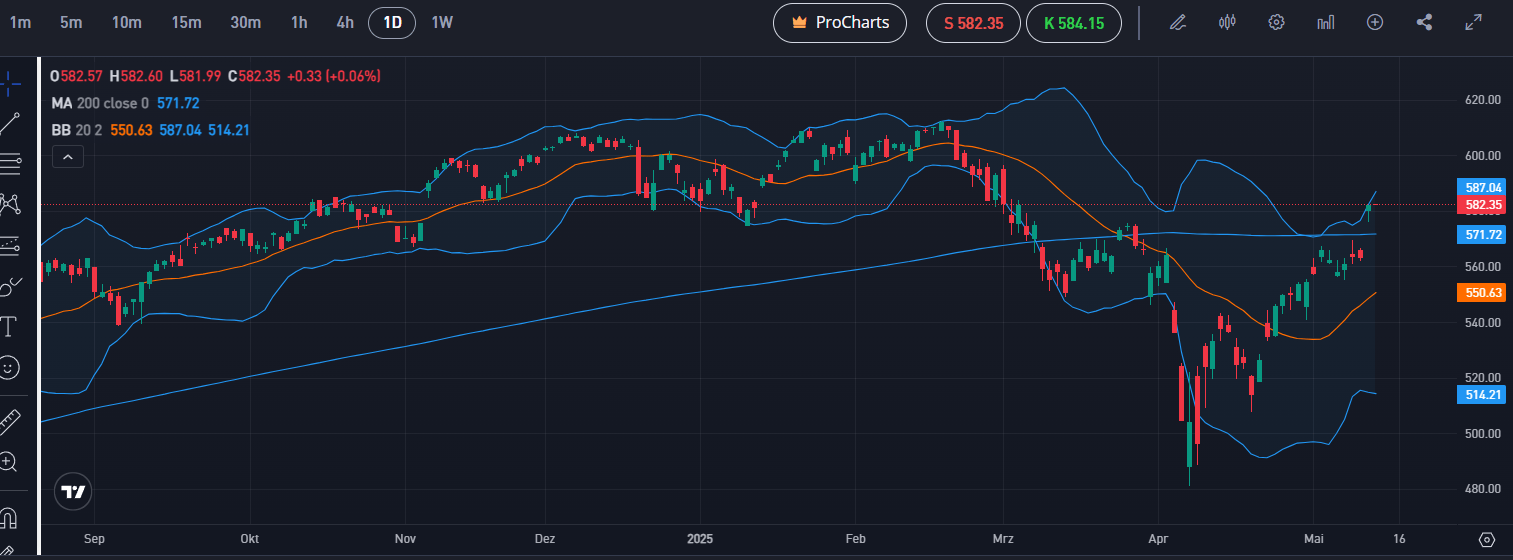Select the text annotation tool
The image size is (1513, 560).
pos(9,326)
